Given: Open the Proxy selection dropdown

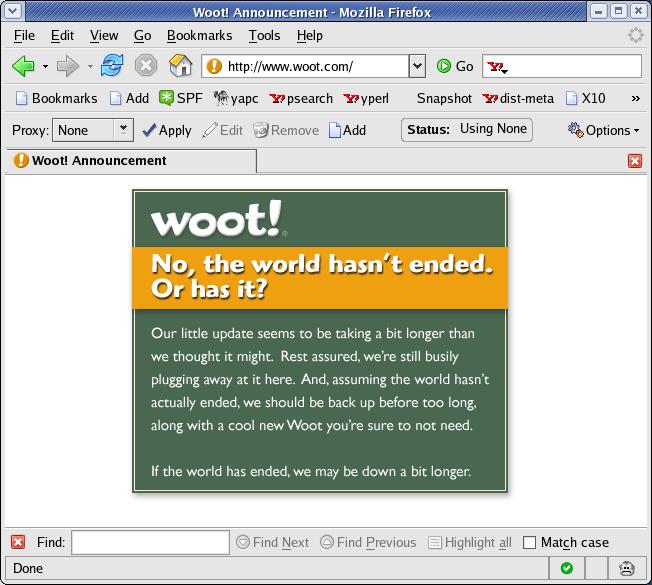Looking at the screenshot, I should click(123, 129).
